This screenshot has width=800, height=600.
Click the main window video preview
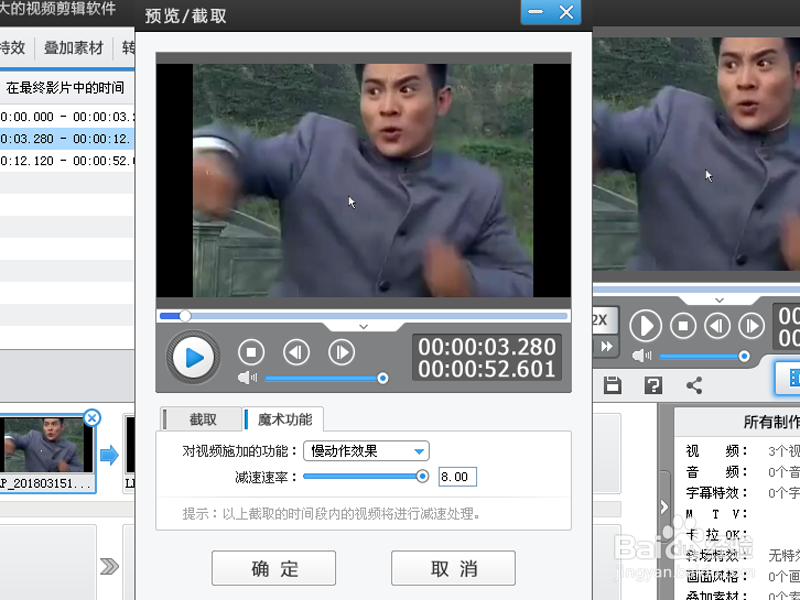696,154
